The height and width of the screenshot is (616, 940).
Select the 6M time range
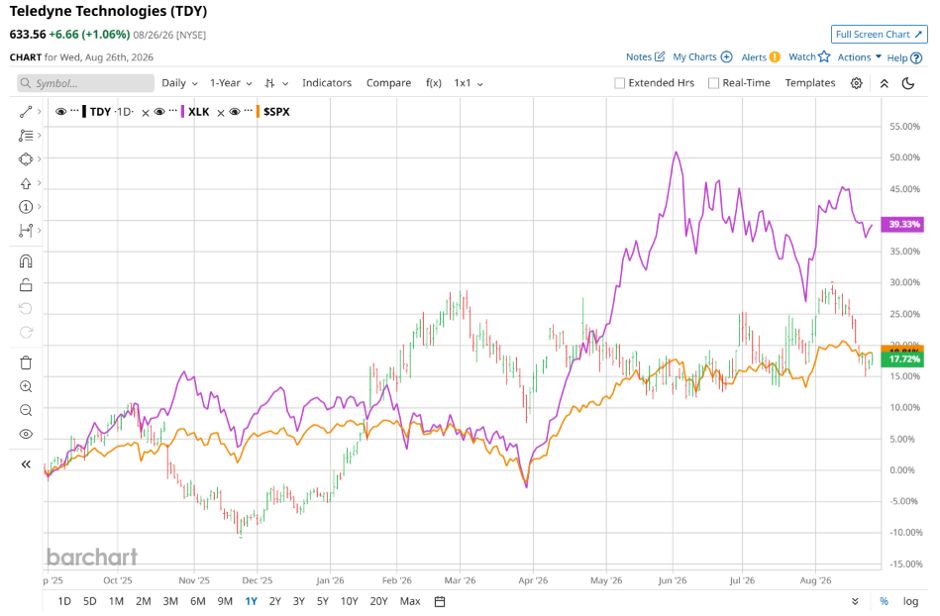(198, 602)
